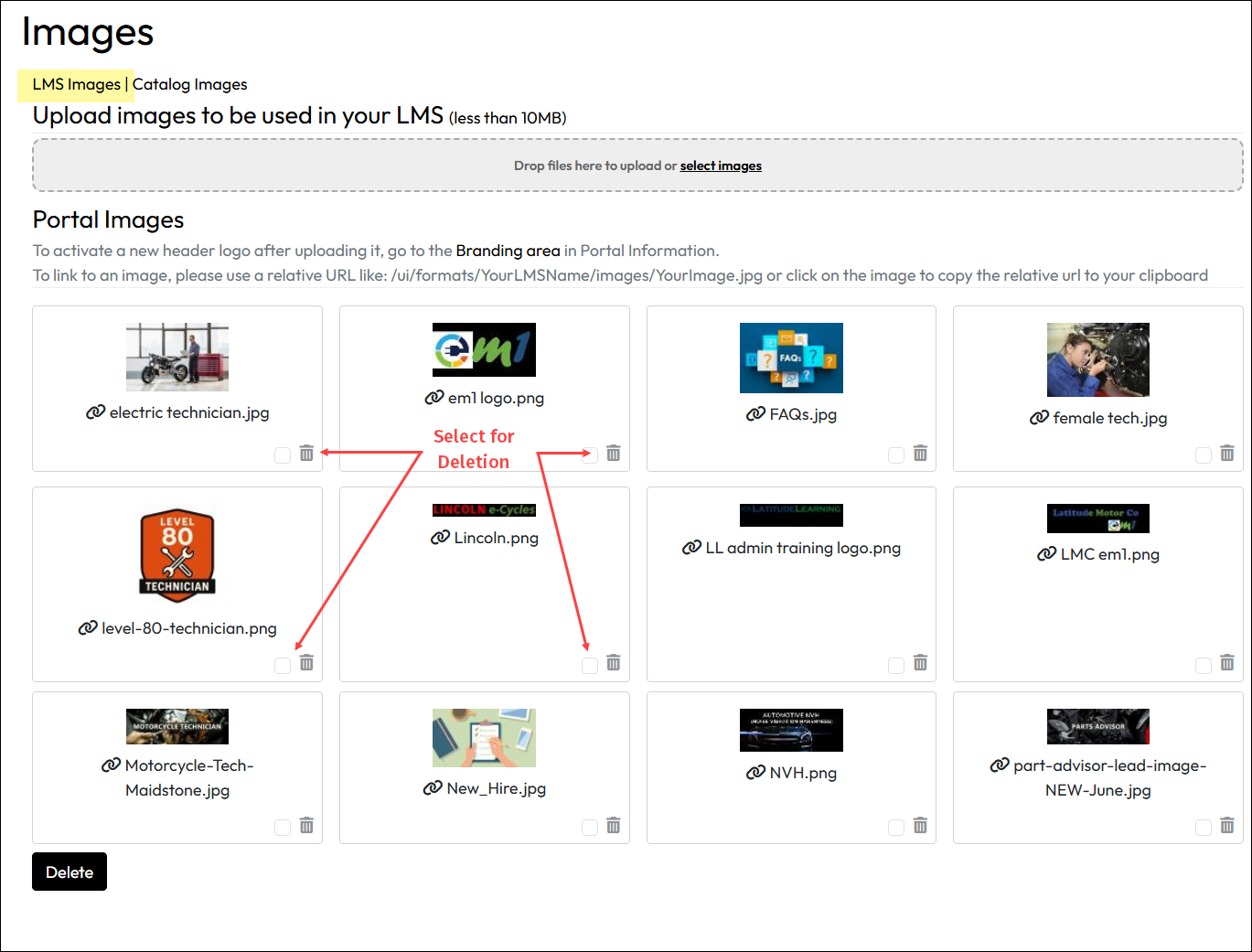The height and width of the screenshot is (952, 1252).
Task: Click trash icon for New_Hire.jpg
Action: click(614, 826)
